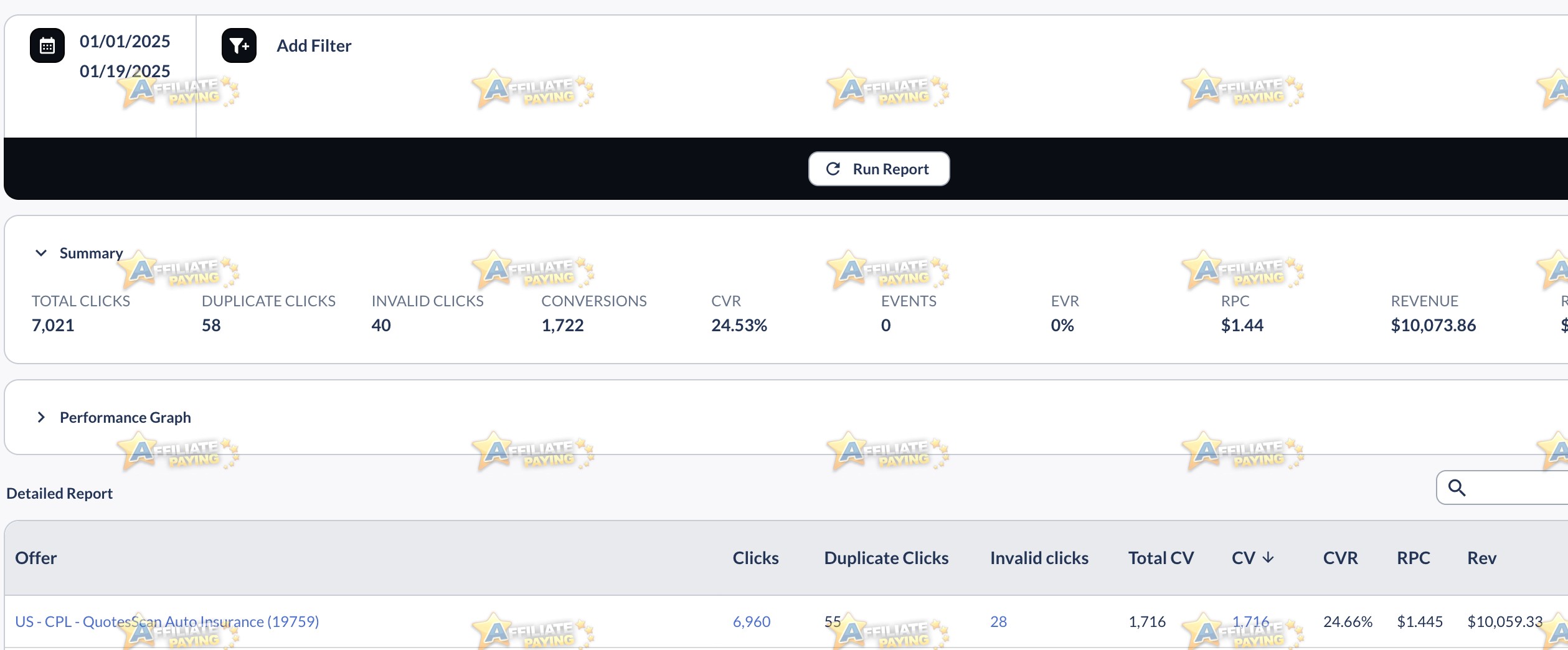Click the Summary section title
Image resolution: width=1568 pixels, height=650 pixels.
(91, 253)
